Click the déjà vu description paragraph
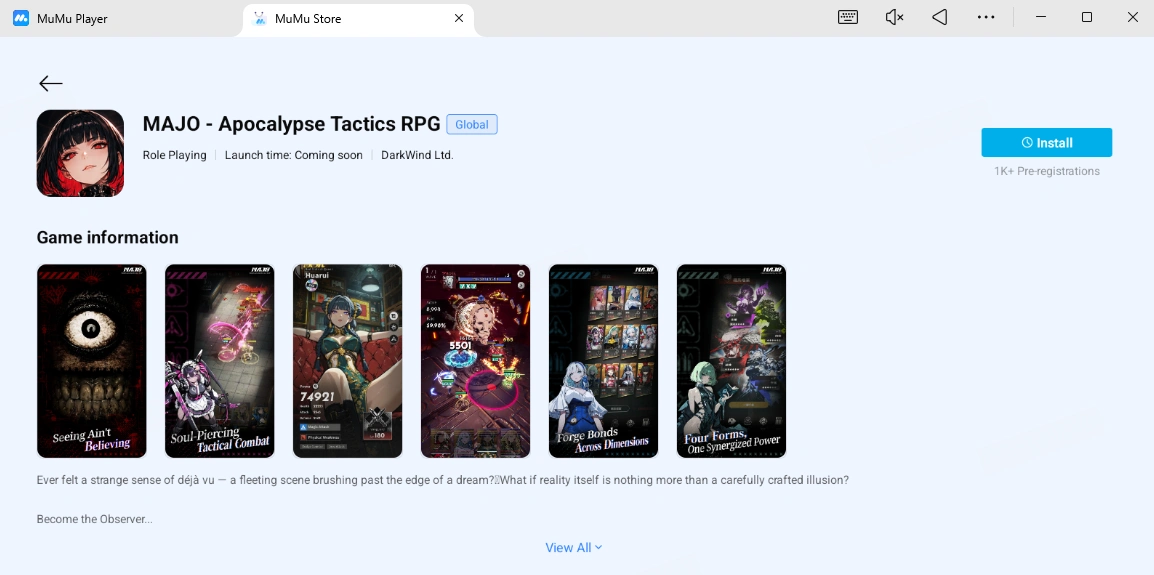The height and width of the screenshot is (575, 1154). click(443, 480)
